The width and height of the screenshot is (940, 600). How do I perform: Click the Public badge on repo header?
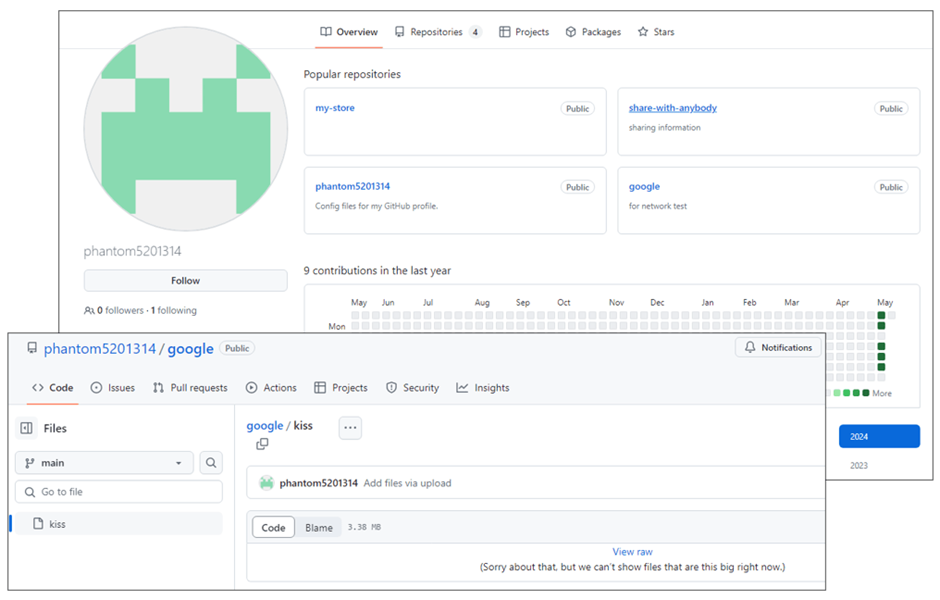click(x=237, y=348)
